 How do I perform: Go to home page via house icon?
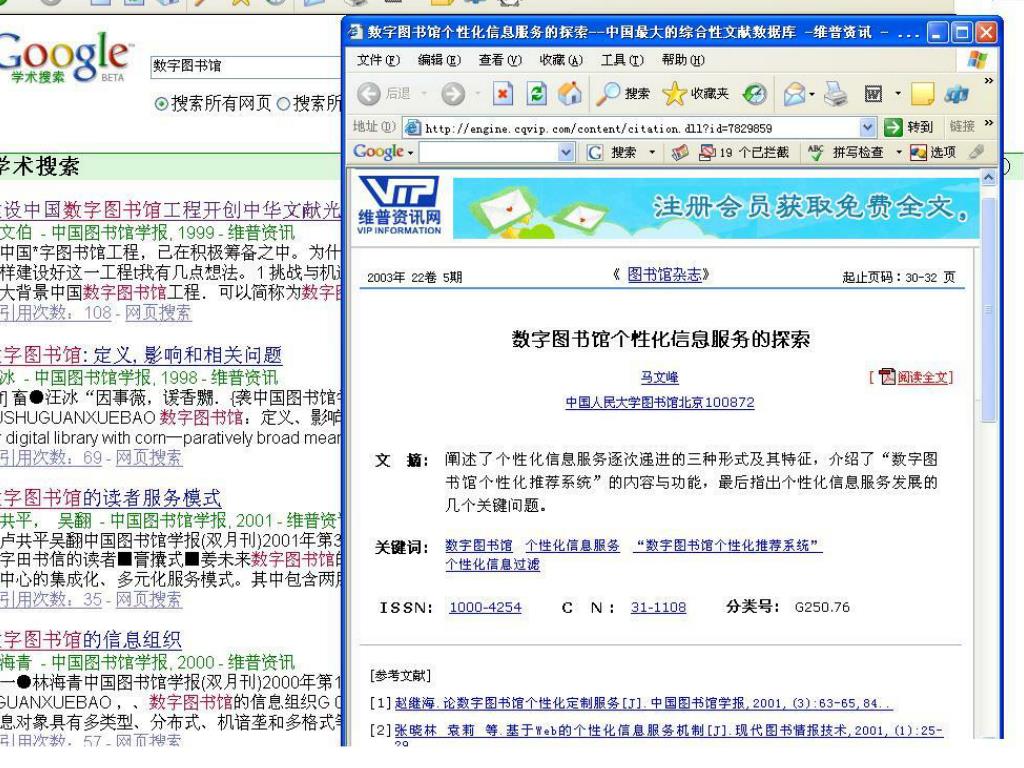pos(569,93)
